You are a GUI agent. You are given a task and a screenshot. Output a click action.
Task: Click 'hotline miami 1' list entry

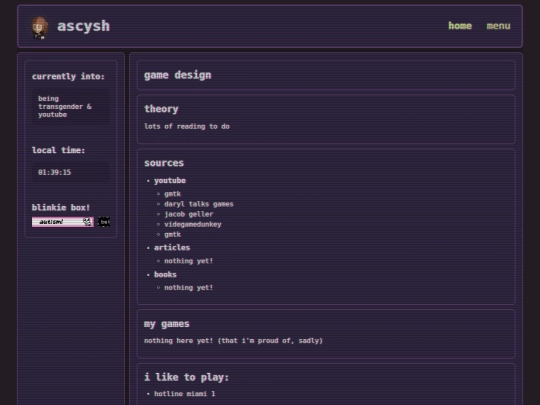click(x=184, y=394)
